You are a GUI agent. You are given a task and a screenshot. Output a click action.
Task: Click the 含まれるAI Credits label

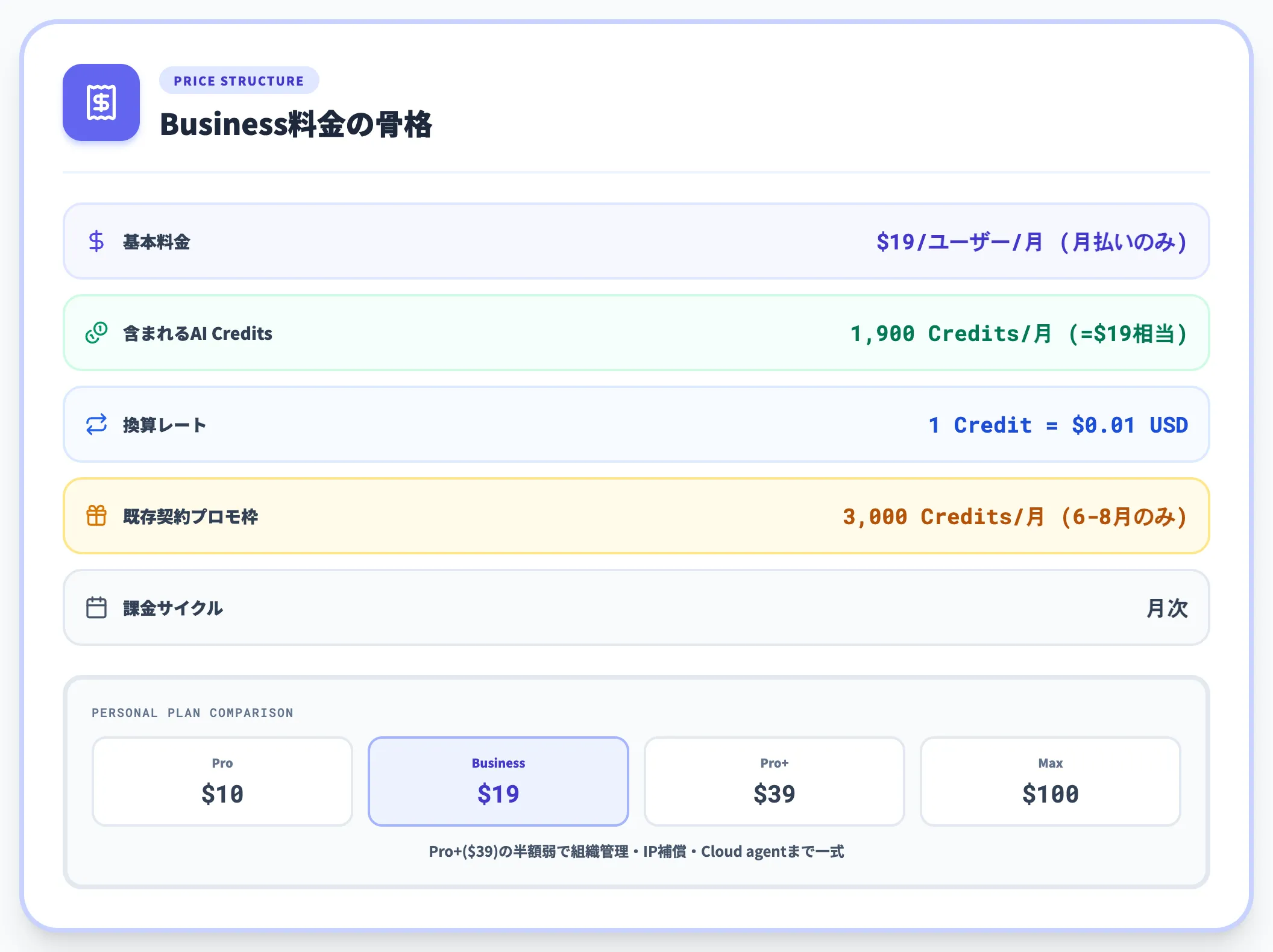pos(198,334)
